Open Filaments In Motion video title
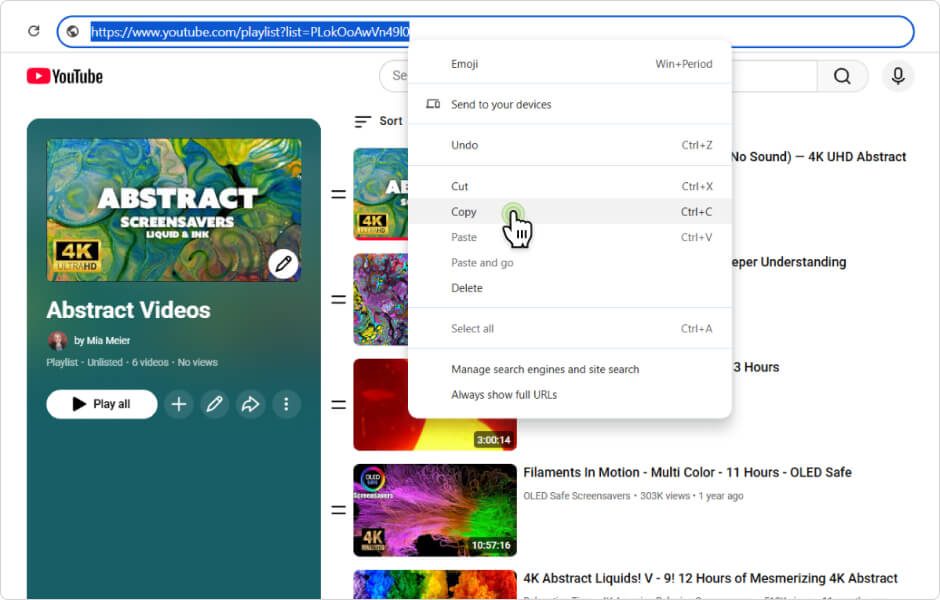This screenshot has height=600, width=940. (x=687, y=472)
